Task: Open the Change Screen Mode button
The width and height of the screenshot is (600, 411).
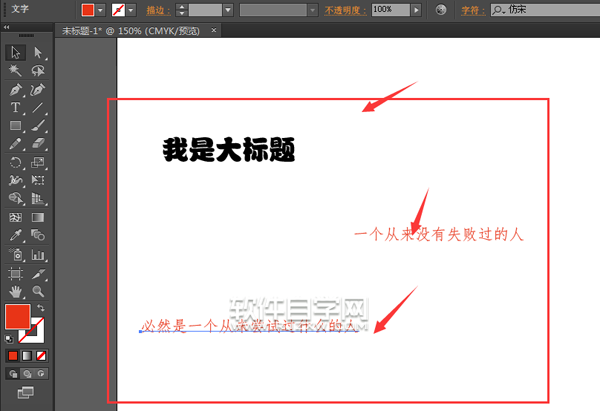Action: (26, 393)
